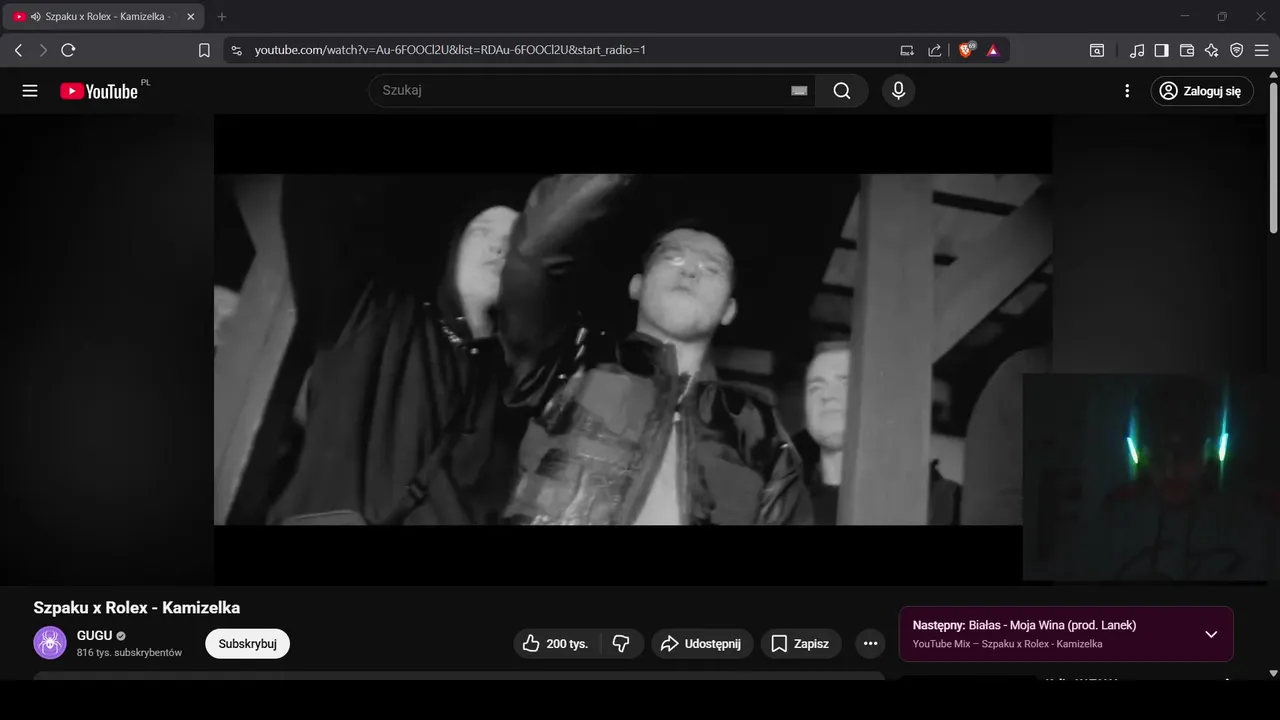This screenshot has height=720, width=1280.
Task: Open the browser main menu
Action: tap(1262, 50)
